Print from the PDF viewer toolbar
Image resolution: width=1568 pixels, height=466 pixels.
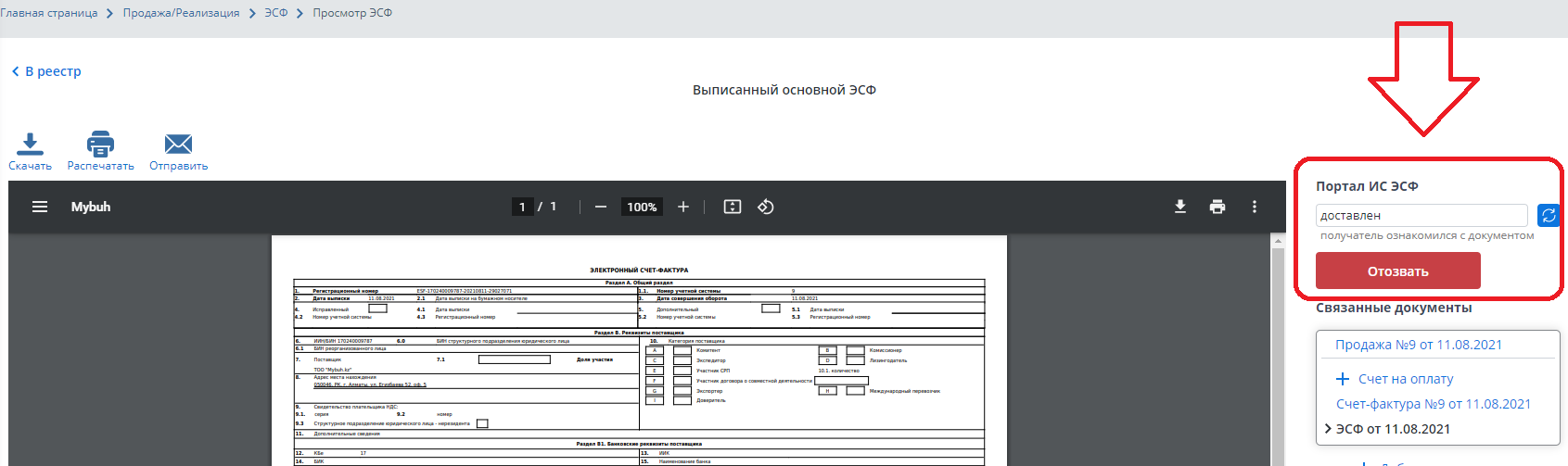pyautogui.click(x=1217, y=207)
